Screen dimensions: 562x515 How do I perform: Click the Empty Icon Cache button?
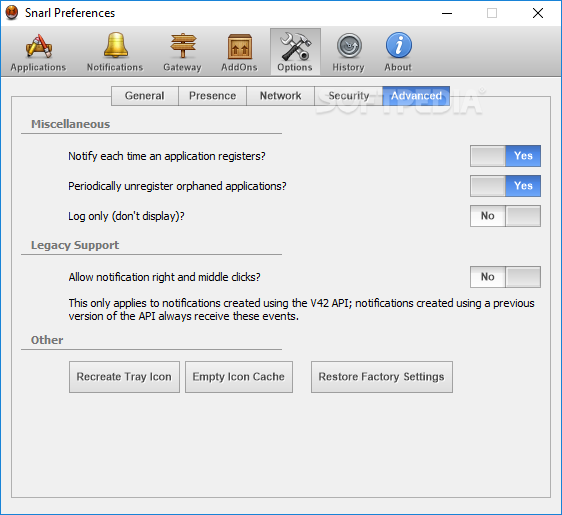pyautogui.click(x=239, y=377)
